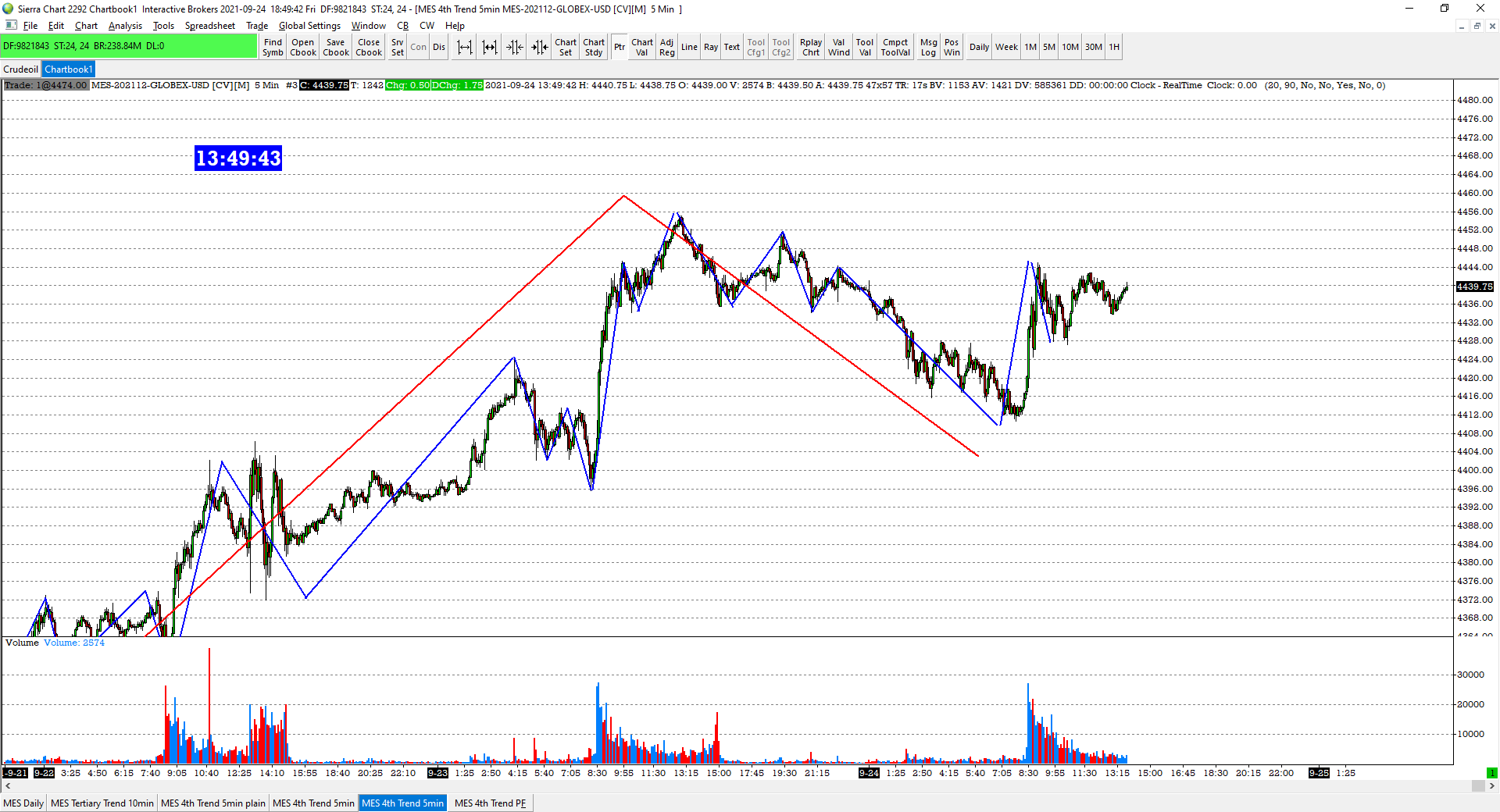Open the MES 4th Trend 5min plain tab
1500x812 pixels.
[x=213, y=803]
